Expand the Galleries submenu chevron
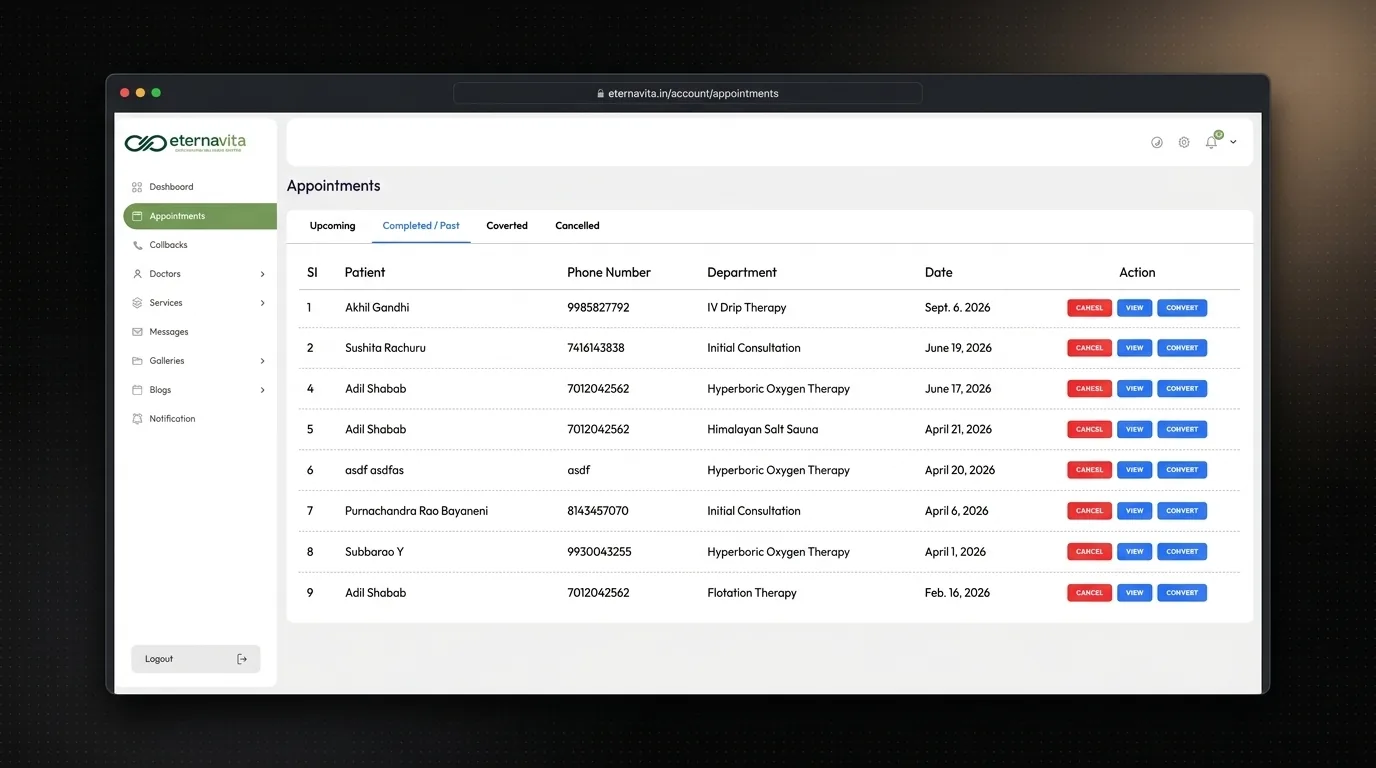This screenshot has width=1376, height=768. [x=263, y=361]
